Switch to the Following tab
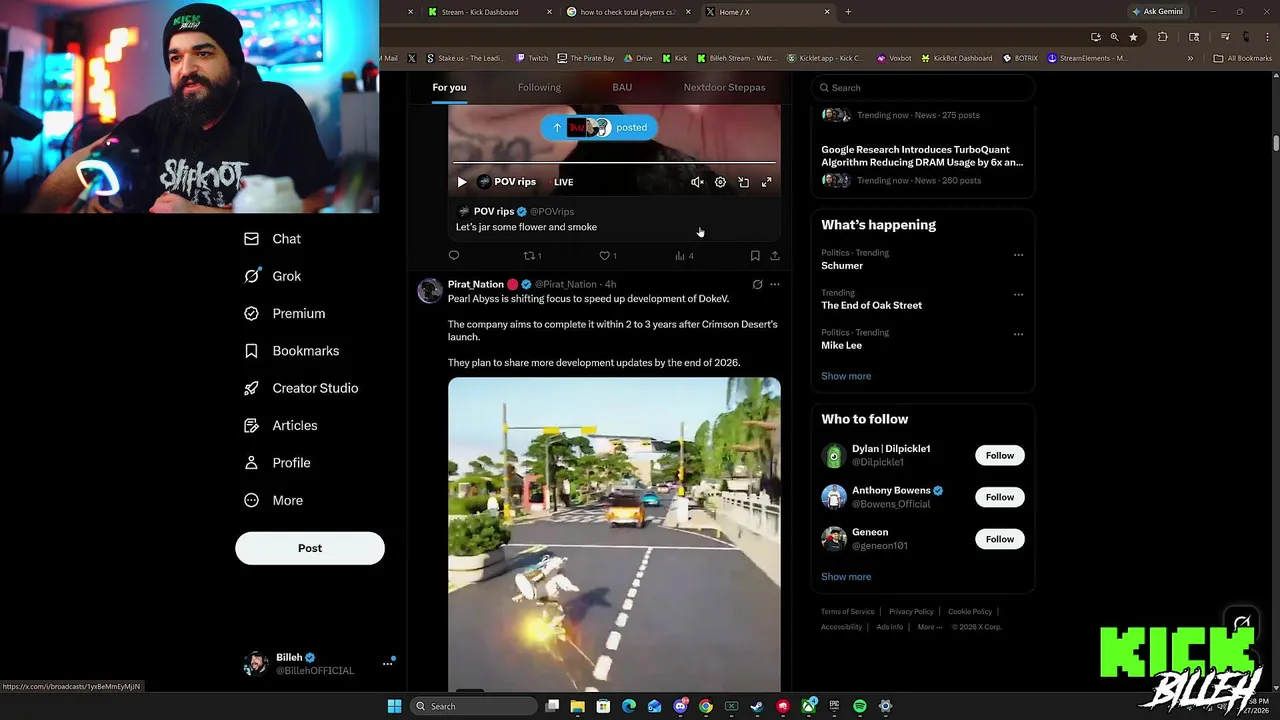The width and height of the screenshot is (1280, 720). pos(539,87)
